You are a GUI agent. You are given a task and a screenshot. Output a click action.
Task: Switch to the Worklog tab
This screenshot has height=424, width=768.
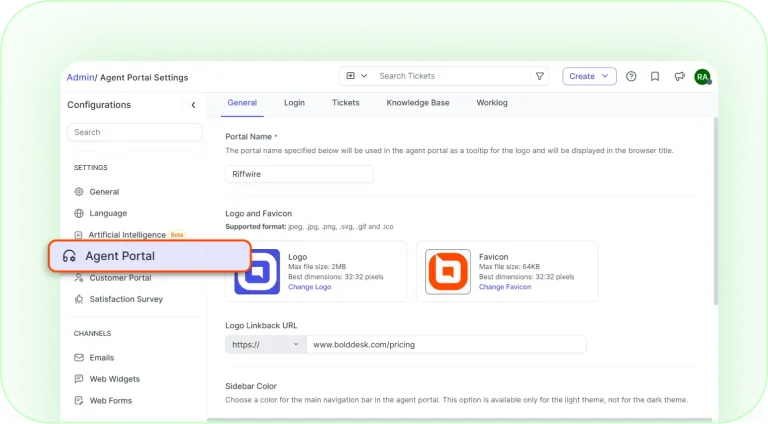tap(492, 103)
